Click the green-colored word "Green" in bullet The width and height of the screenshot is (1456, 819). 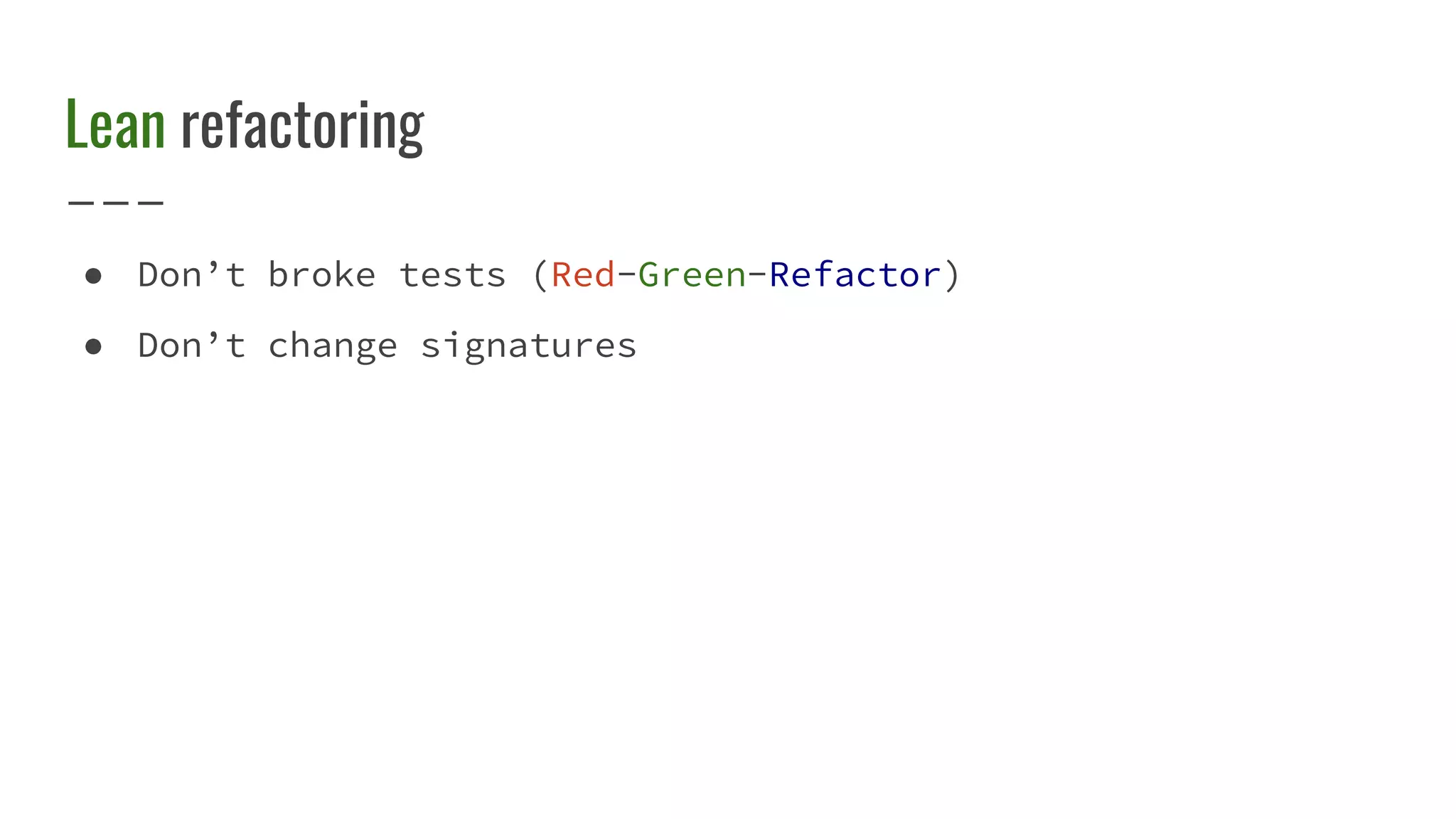click(692, 274)
